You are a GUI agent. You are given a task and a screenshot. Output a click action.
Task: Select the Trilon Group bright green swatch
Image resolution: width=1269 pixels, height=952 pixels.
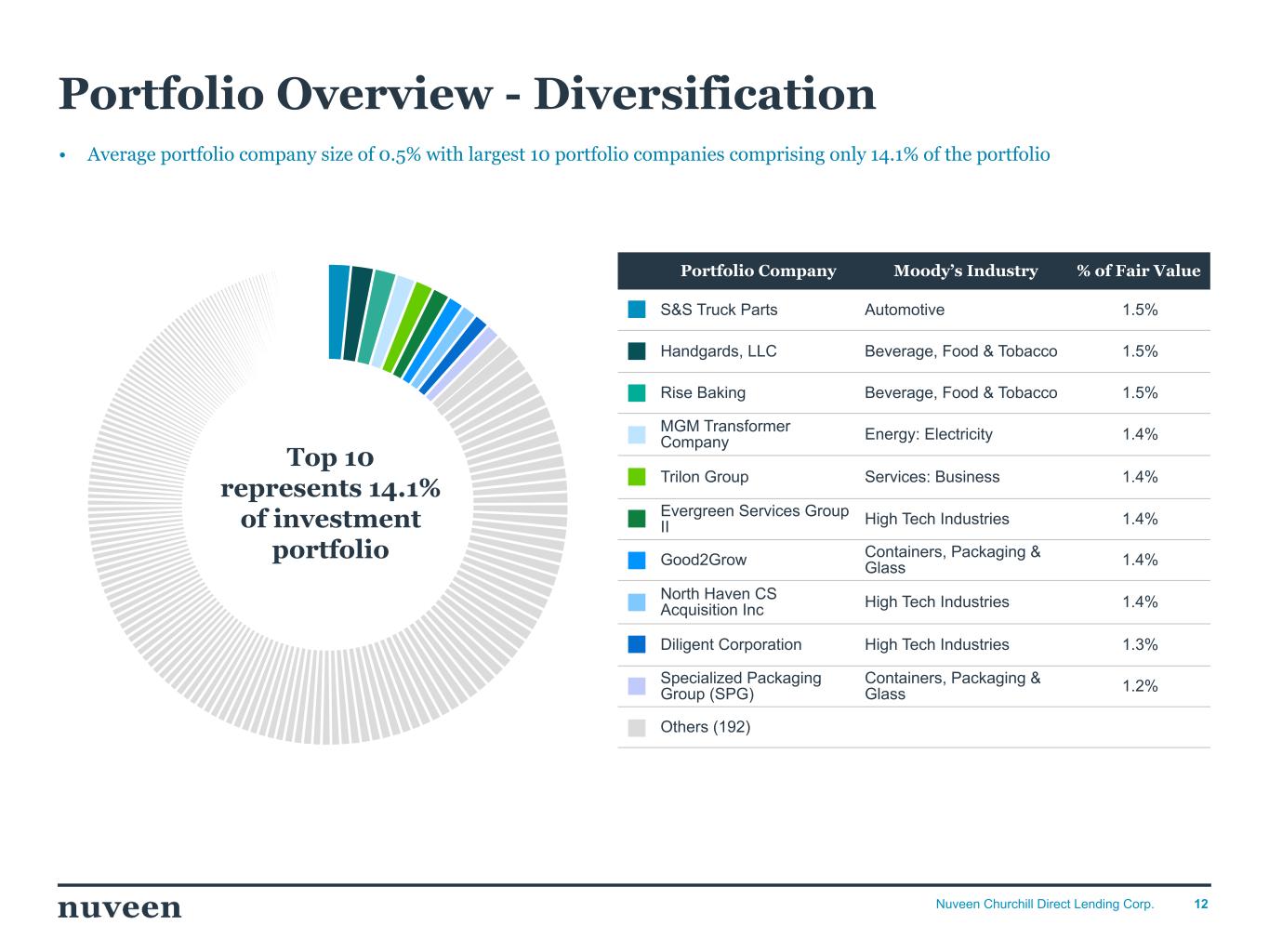pos(637,477)
